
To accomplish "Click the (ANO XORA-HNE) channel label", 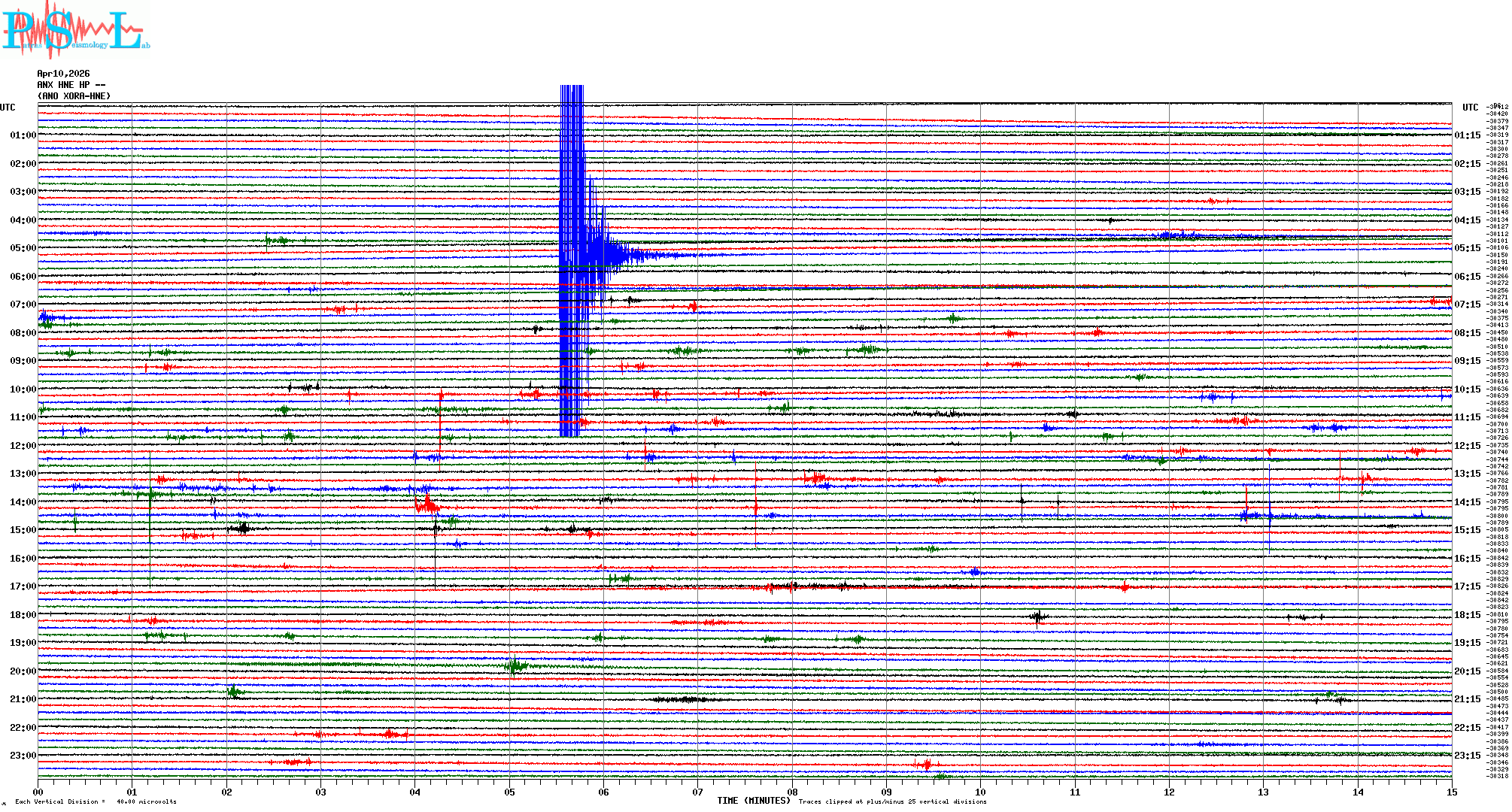I will pos(74,96).
